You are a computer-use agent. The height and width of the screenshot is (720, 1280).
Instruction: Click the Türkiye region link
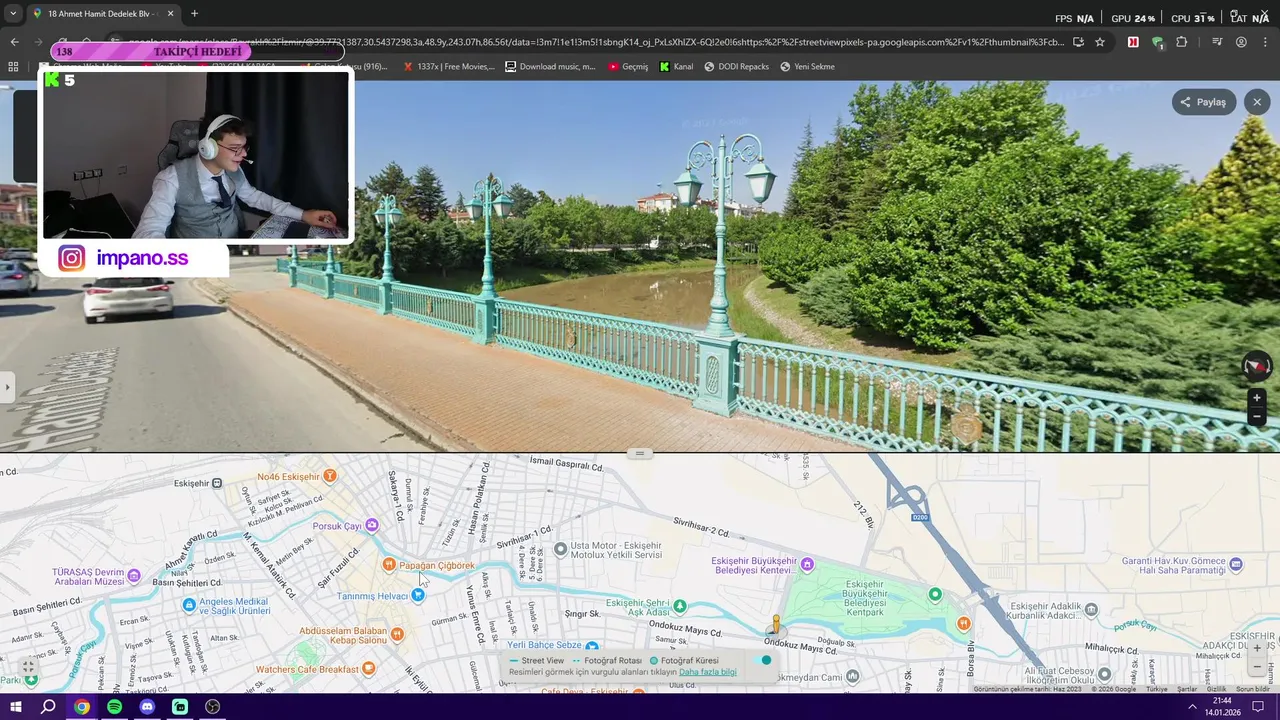pyautogui.click(x=1157, y=689)
